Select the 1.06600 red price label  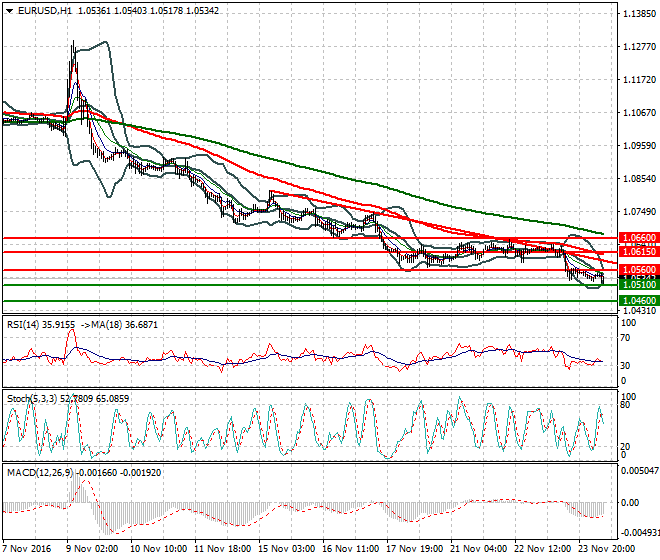click(639, 238)
